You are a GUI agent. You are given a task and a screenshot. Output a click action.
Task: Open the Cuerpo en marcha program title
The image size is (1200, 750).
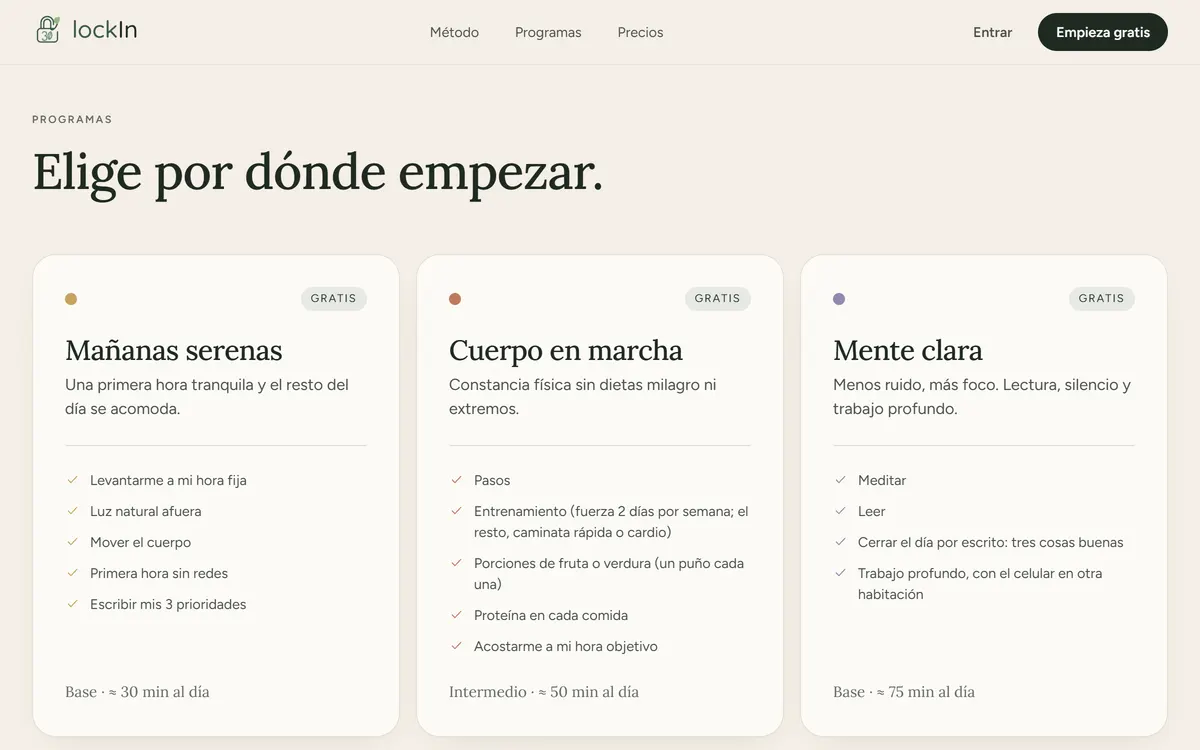(566, 350)
